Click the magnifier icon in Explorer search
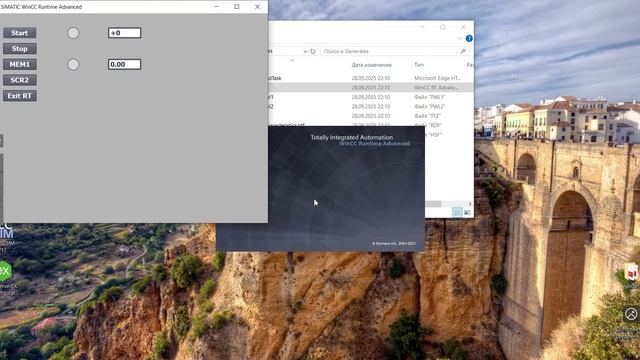The height and width of the screenshot is (360, 640). (x=463, y=51)
